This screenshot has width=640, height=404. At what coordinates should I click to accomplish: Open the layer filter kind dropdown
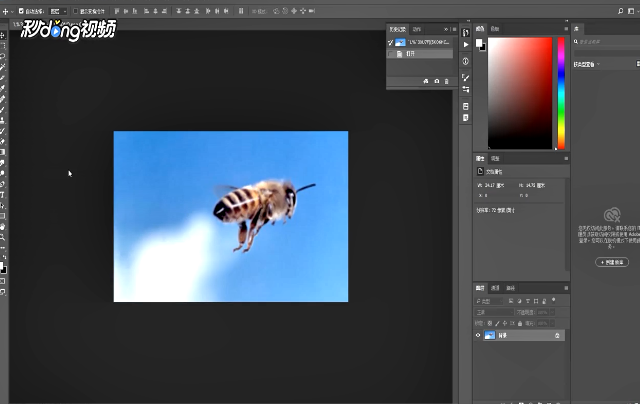click(x=489, y=301)
